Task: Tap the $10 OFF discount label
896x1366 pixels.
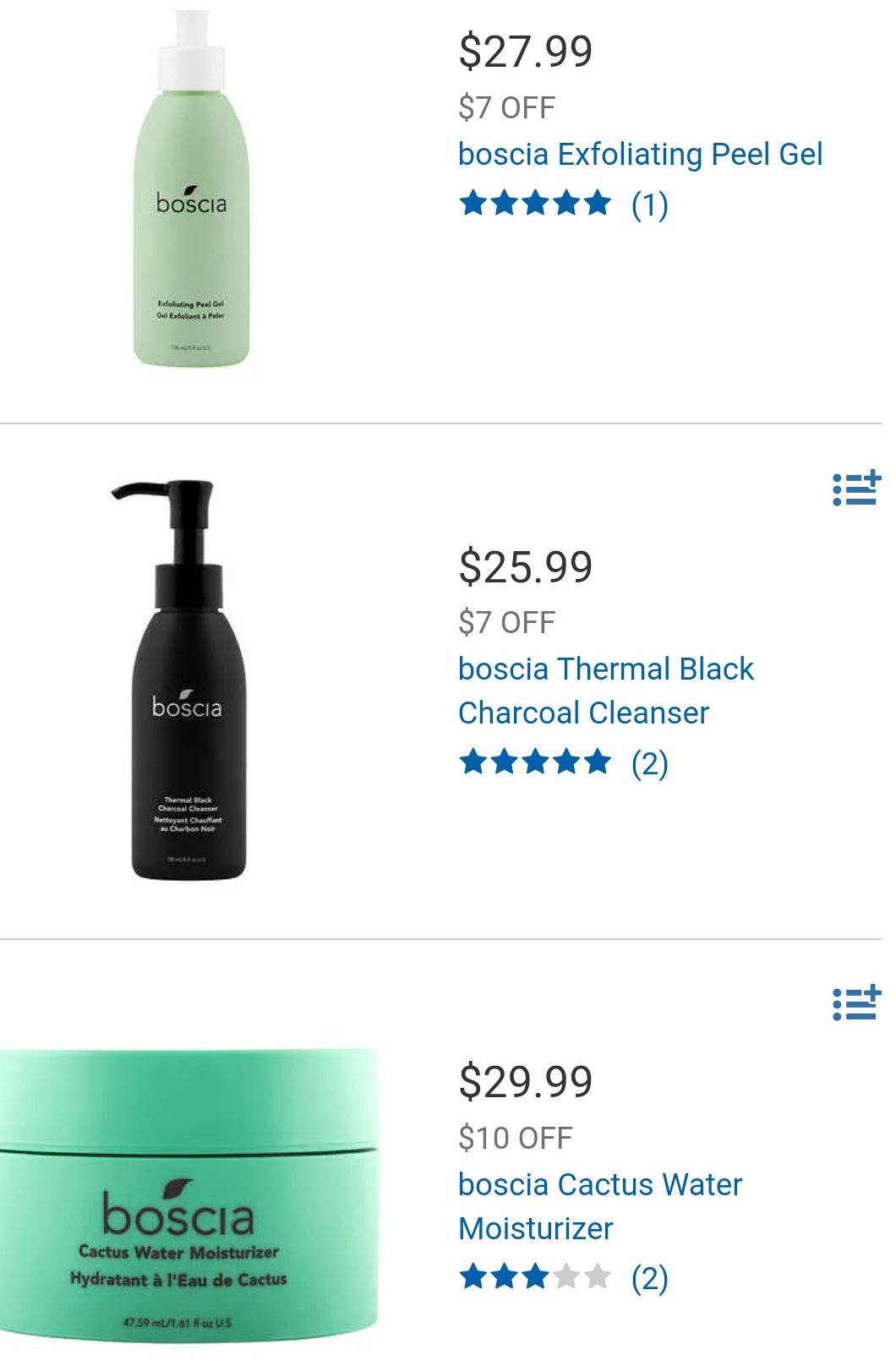Action: [515, 1138]
